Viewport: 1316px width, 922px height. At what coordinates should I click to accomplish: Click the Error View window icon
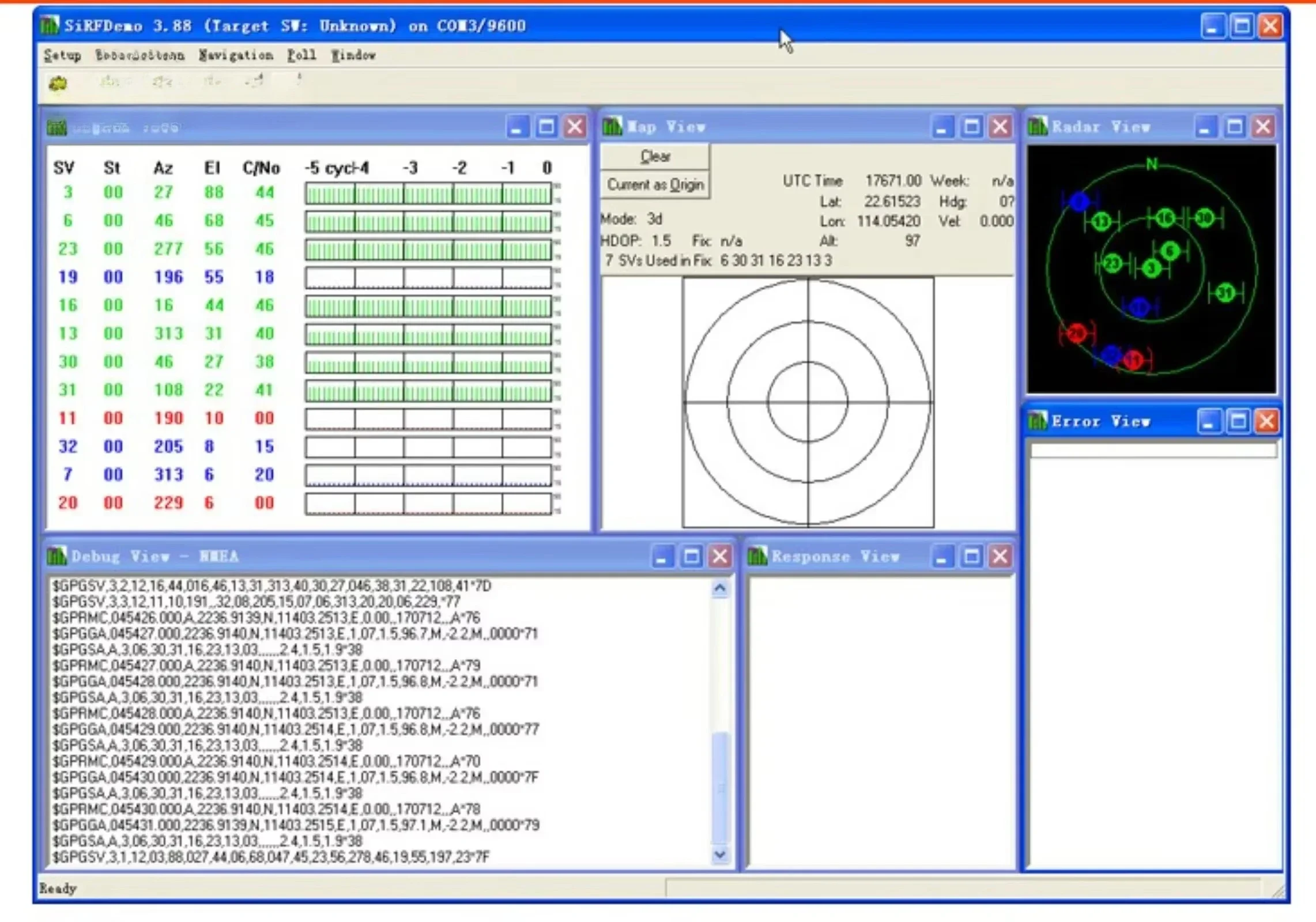(x=1038, y=421)
